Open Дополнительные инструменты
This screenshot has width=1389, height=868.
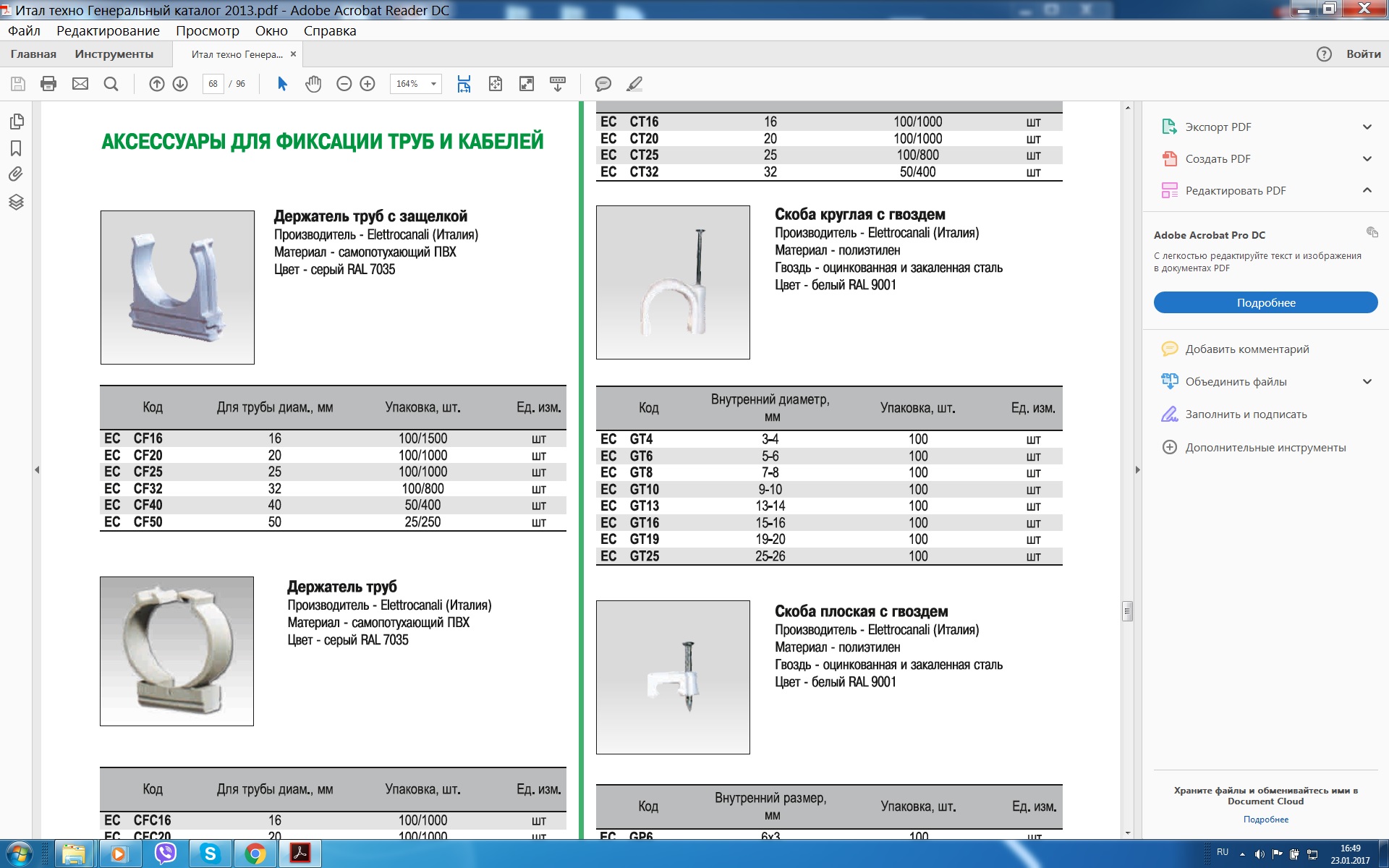pyautogui.click(x=1265, y=447)
